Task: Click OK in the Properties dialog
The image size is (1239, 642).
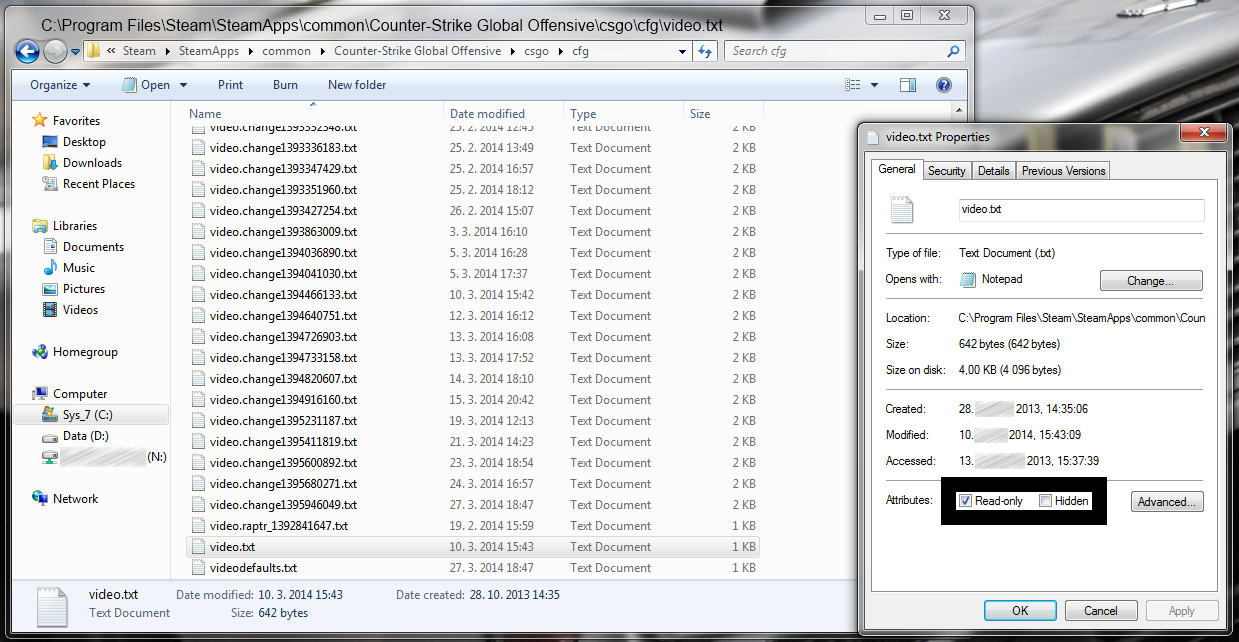Action: tap(1020, 611)
